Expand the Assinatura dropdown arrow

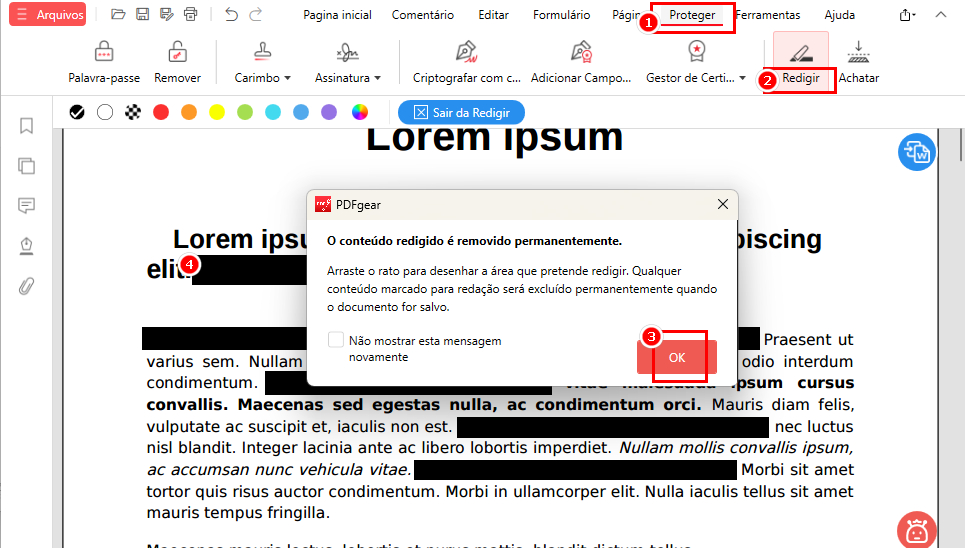click(x=377, y=78)
